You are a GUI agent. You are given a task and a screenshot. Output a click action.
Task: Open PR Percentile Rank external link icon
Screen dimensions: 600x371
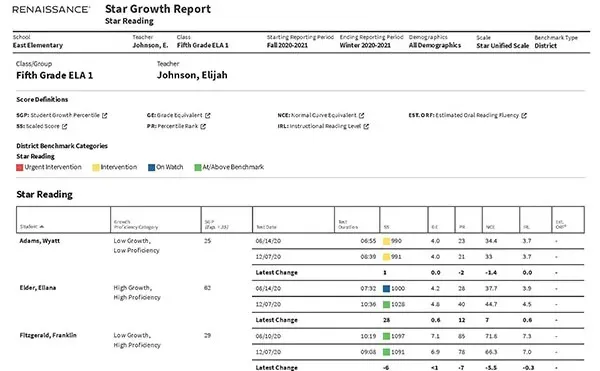(x=203, y=126)
